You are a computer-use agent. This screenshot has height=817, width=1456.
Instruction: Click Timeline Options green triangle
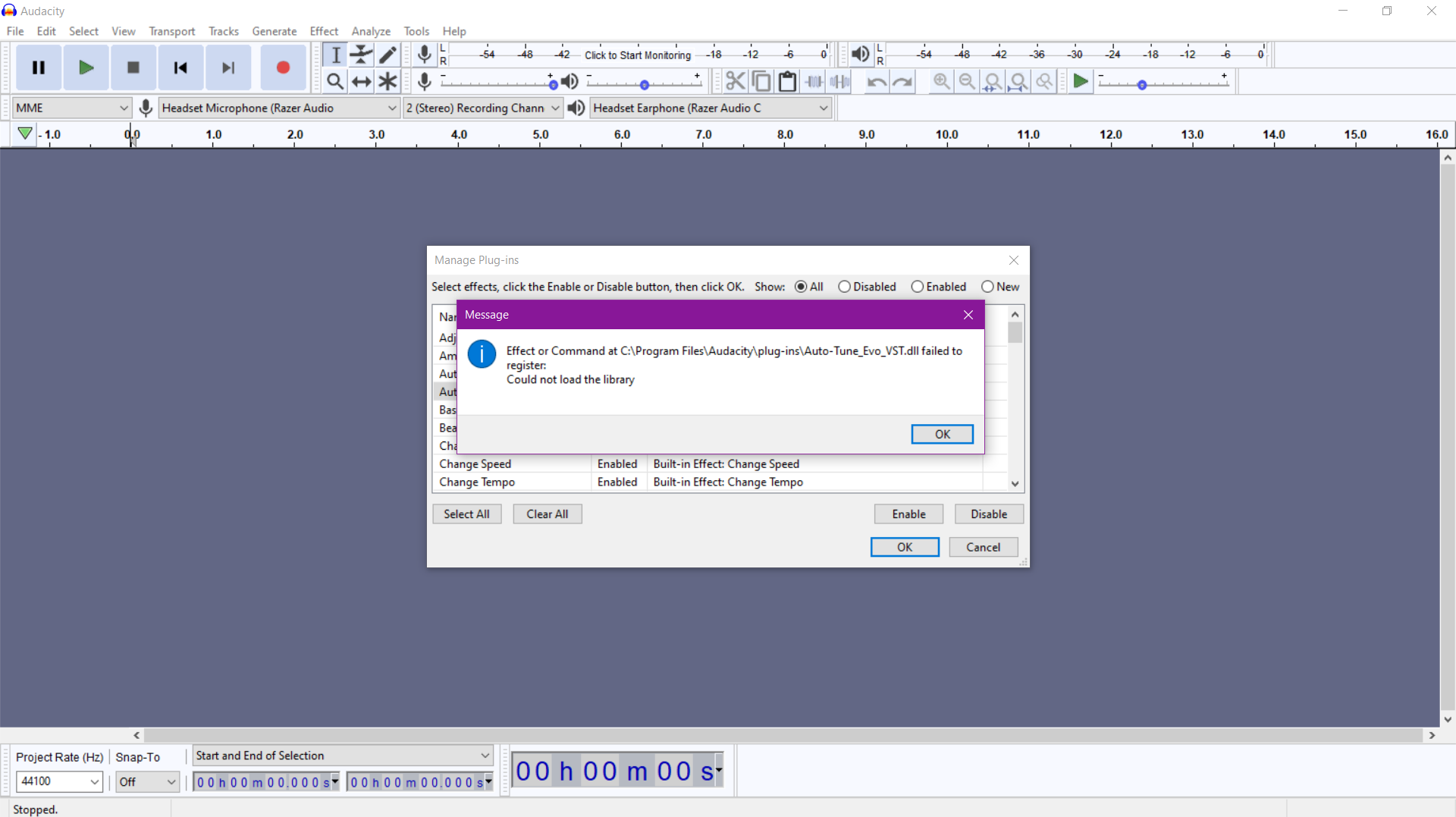click(x=25, y=134)
